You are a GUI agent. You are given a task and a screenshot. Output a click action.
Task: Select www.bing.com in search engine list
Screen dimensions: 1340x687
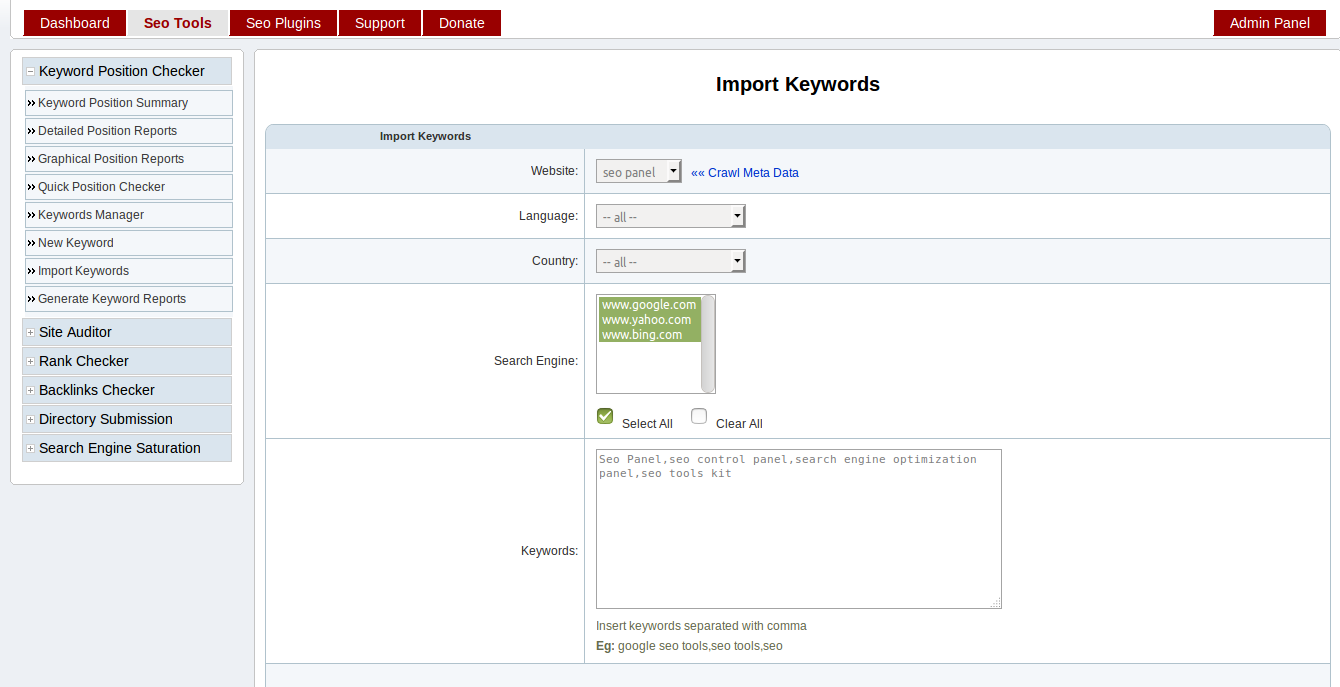click(x=649, y=335)
